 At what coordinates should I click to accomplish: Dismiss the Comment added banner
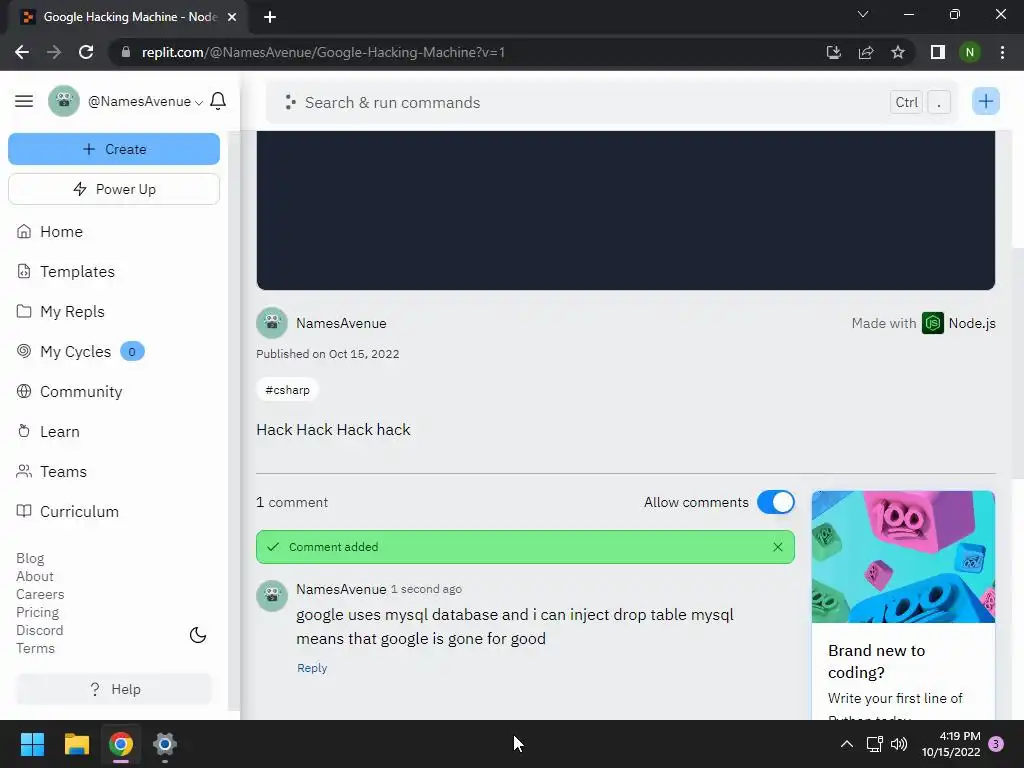pos(777,547)
